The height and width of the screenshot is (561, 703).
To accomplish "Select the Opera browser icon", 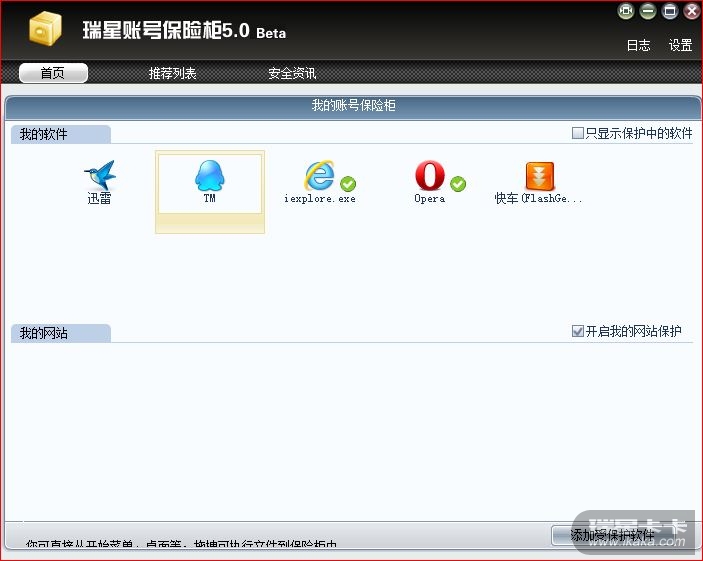I will 430,175.
